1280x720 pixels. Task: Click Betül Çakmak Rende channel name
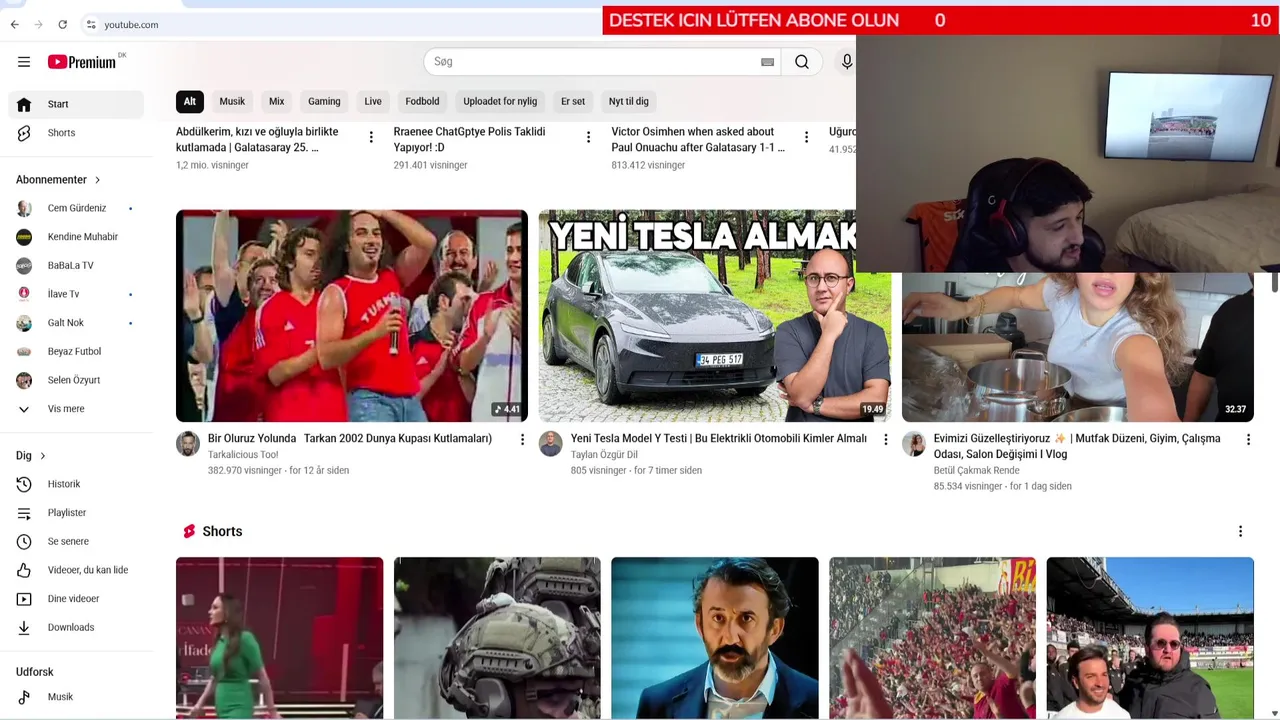976,470
